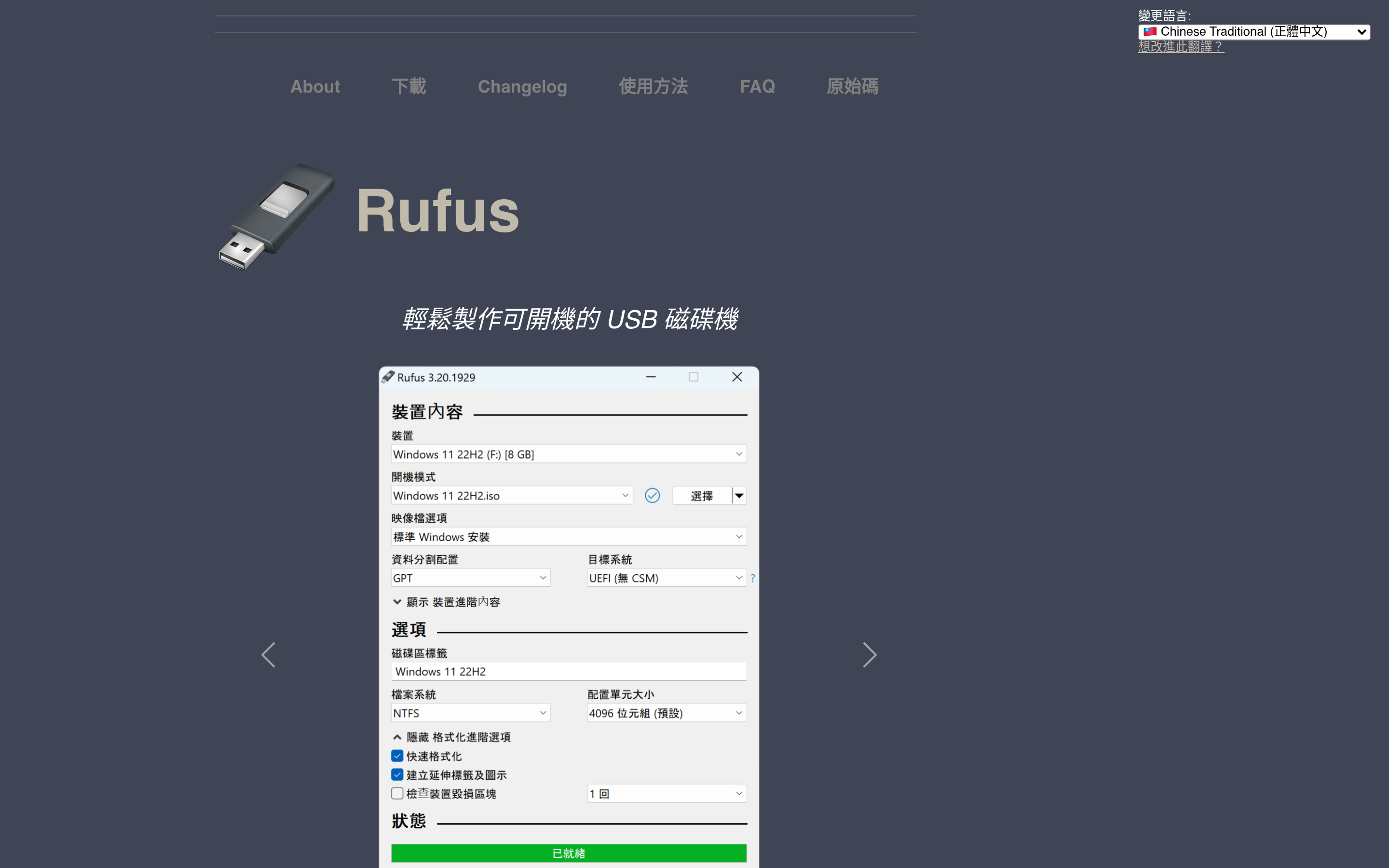The image size is (1389, 868).
Task: Open the 1 回 passes dropdown
Action: 667,793
